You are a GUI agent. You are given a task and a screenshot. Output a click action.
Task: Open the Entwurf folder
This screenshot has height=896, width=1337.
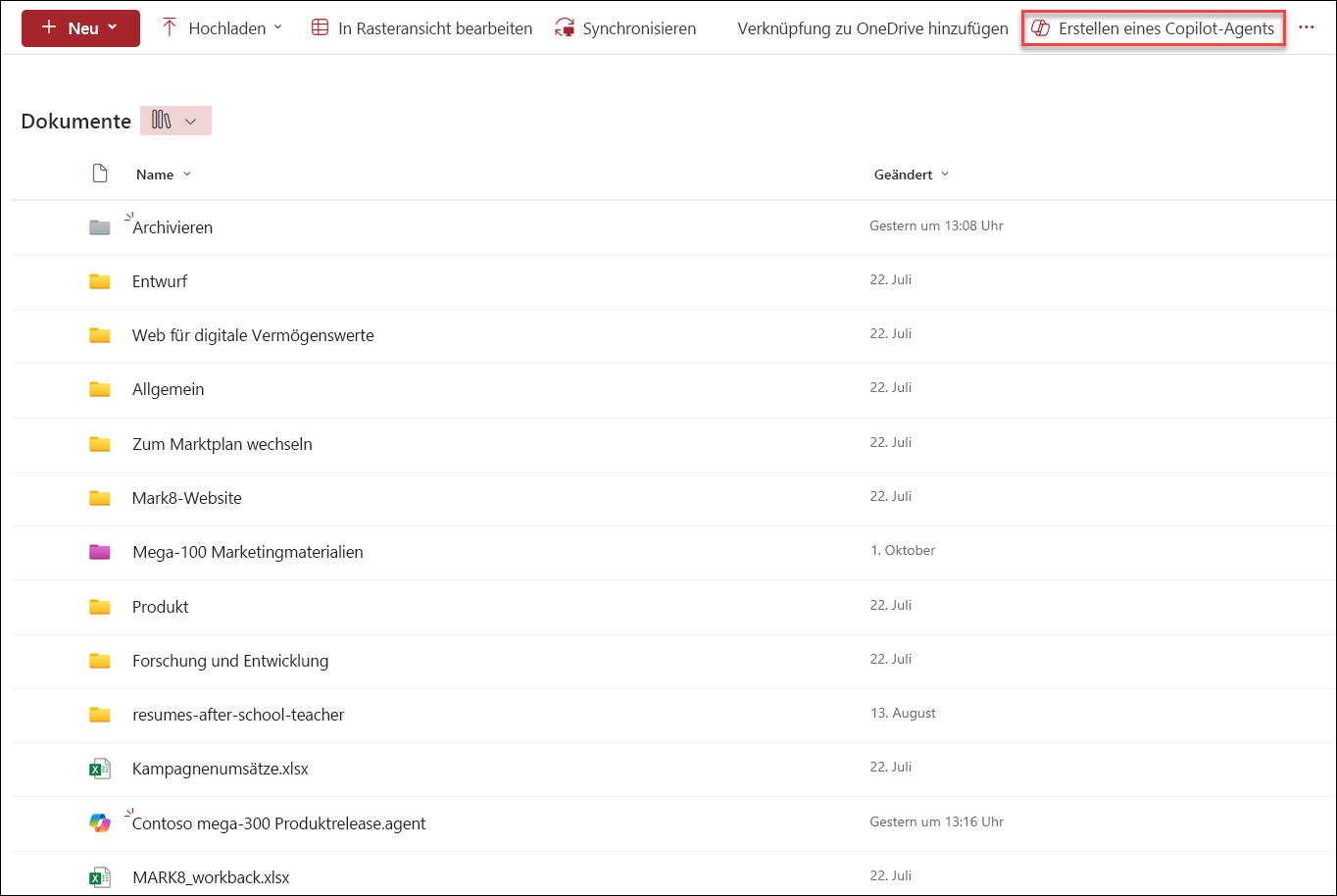pos(160,281)
